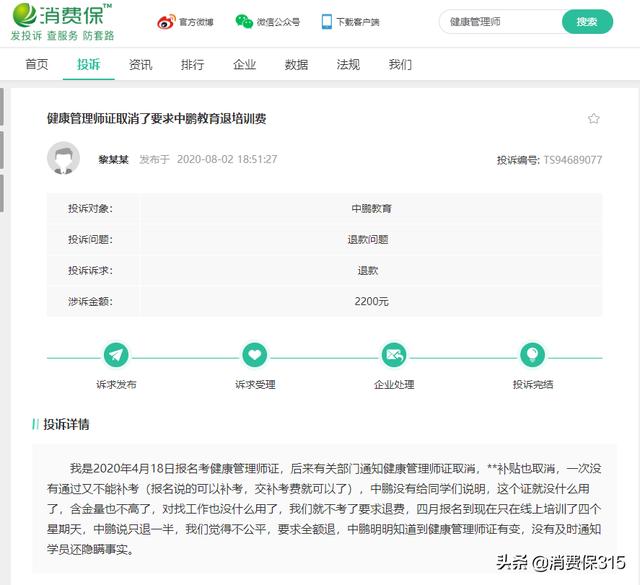
Task: Click the 投诉完结 step label
Action: pos(533,385)
